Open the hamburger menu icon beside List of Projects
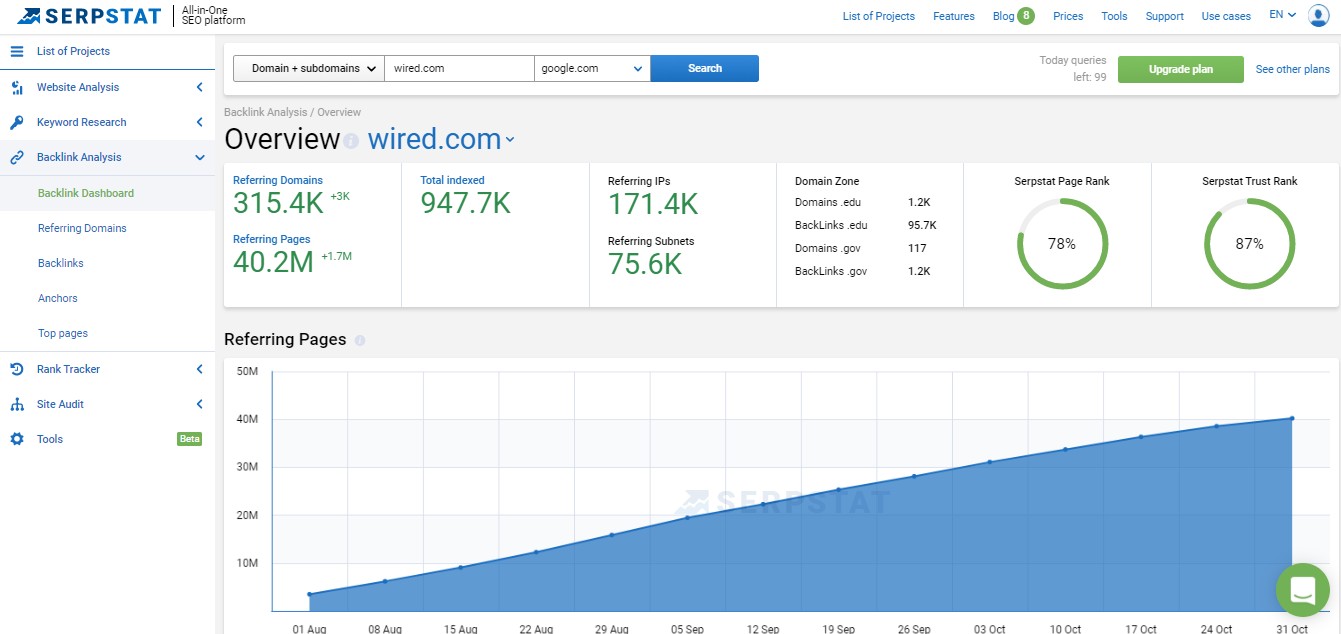This screenshot has width=1341, height=634. coord(17,51)
